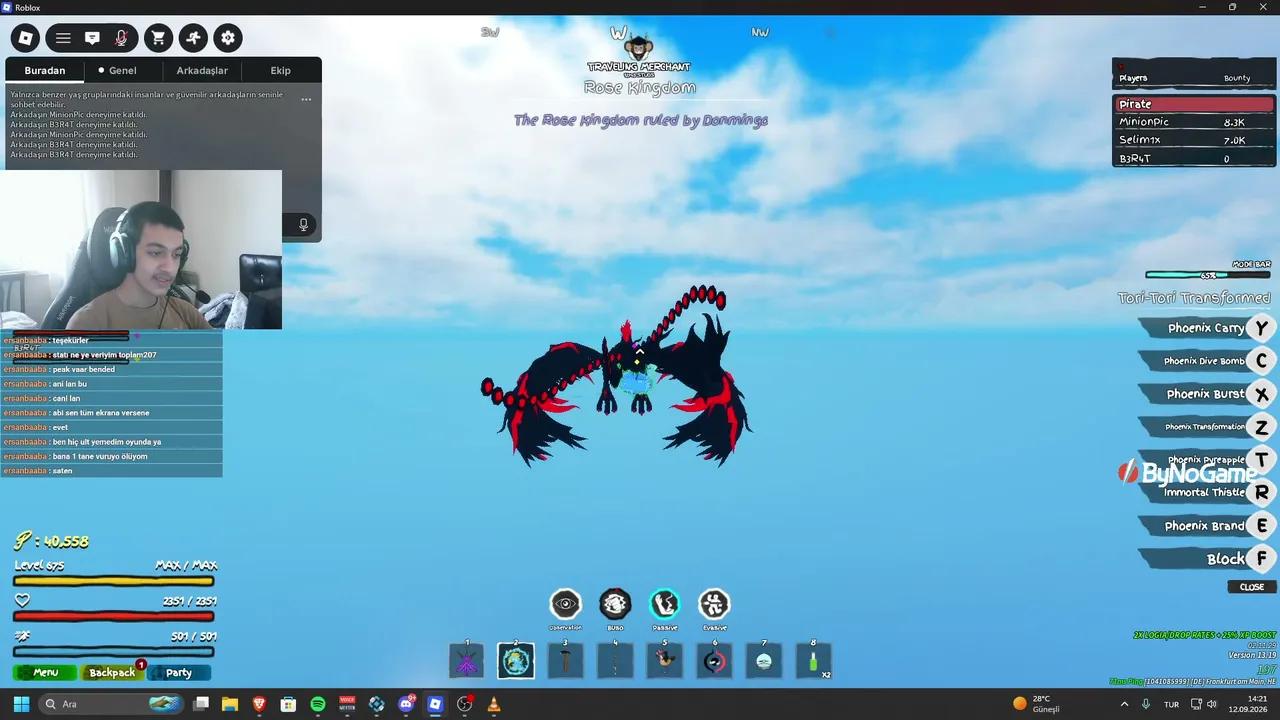Select hotbar slot 8 green bottle
Screen dimensions: 1280x720
pyautogui.click(x=813, y=661)
